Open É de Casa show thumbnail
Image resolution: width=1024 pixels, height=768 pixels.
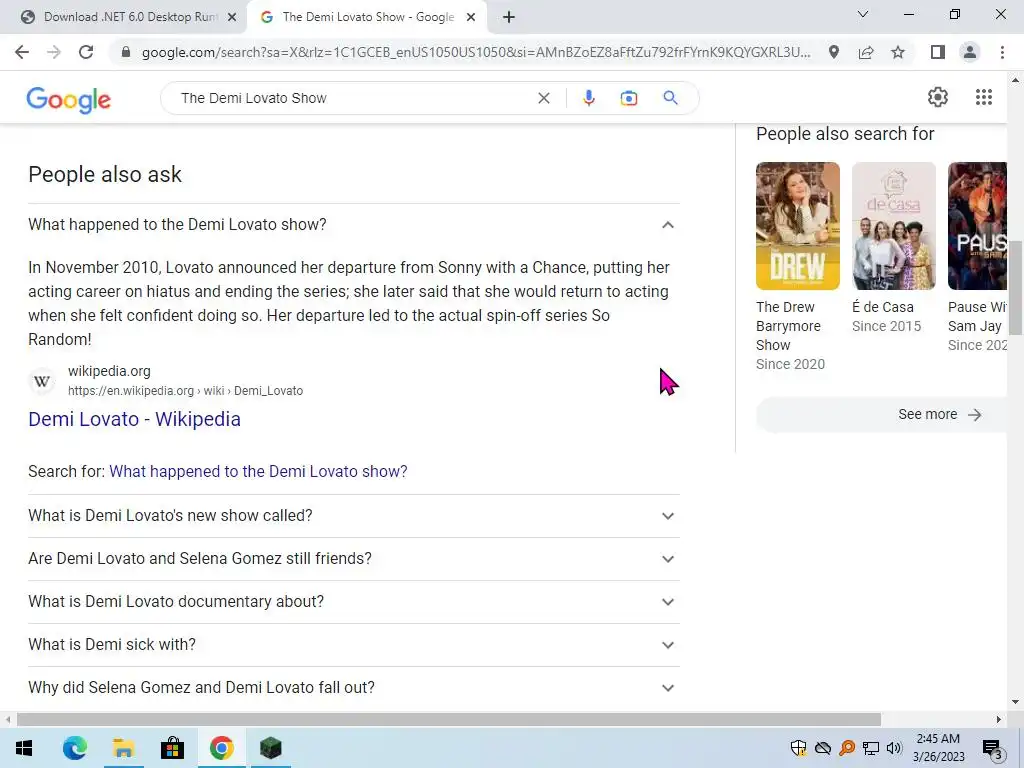tap(893, 226)
